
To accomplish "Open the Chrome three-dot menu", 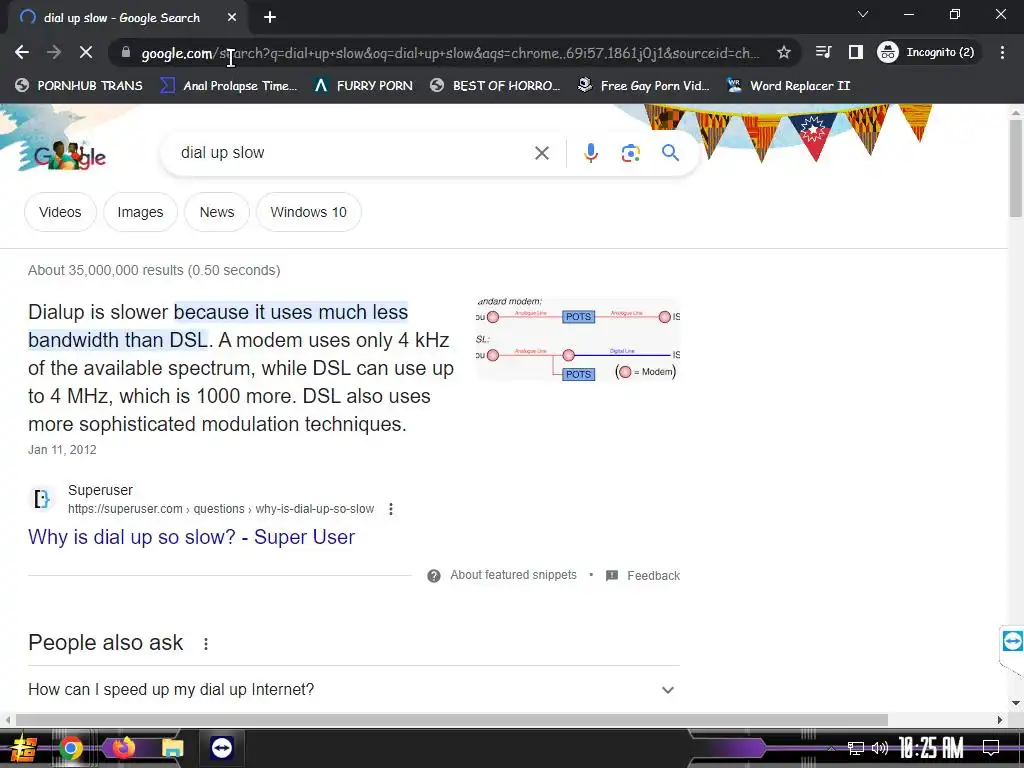I will tap(1002, 52).
